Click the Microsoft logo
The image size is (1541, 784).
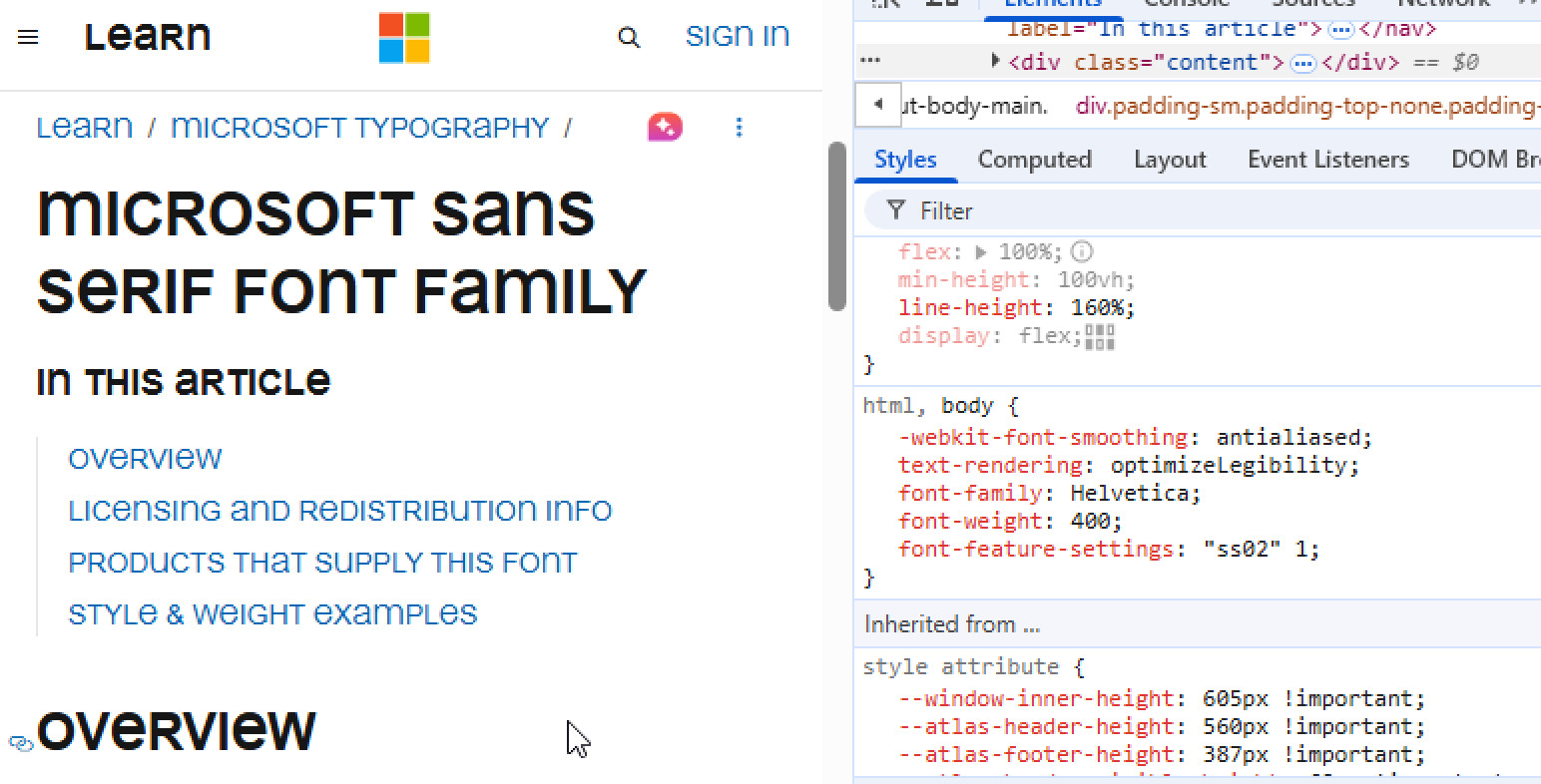click(x=404, y=38)
